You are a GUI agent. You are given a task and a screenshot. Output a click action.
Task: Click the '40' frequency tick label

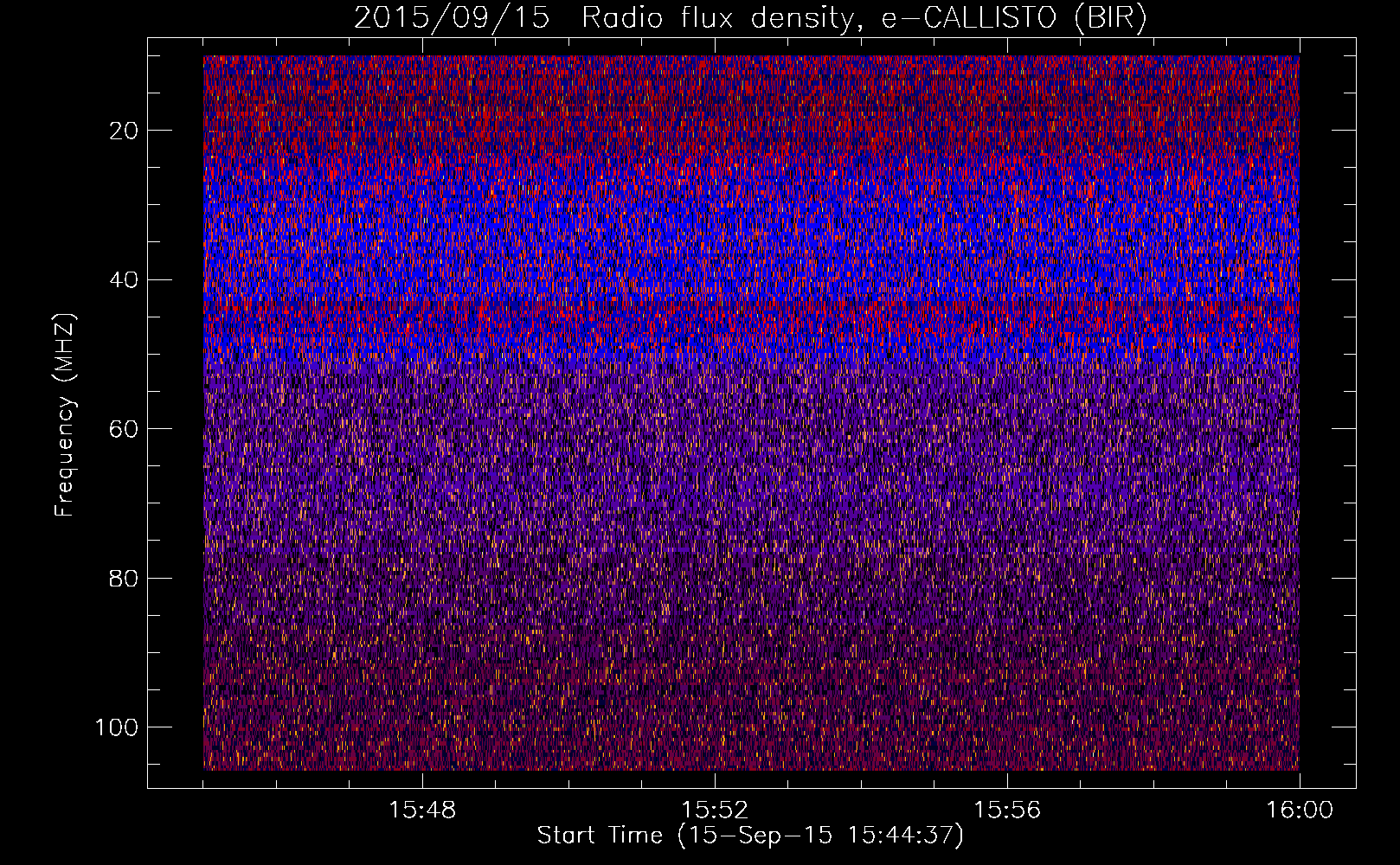[125, 279]
